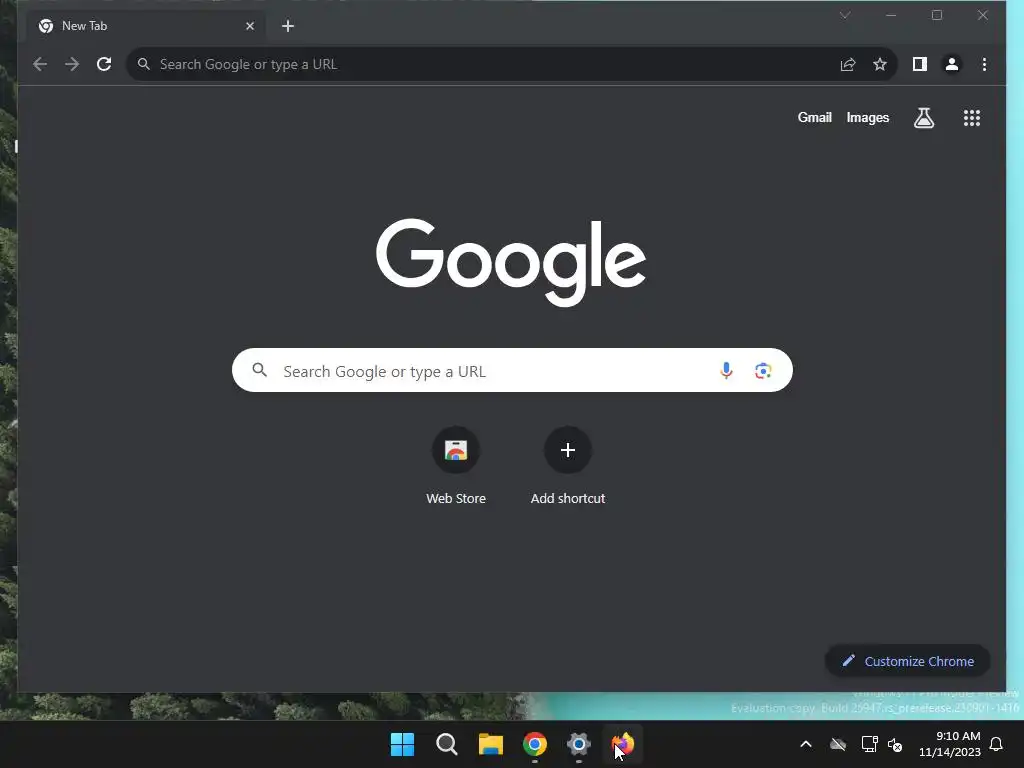Open Gmail link

tap(814, 118)
